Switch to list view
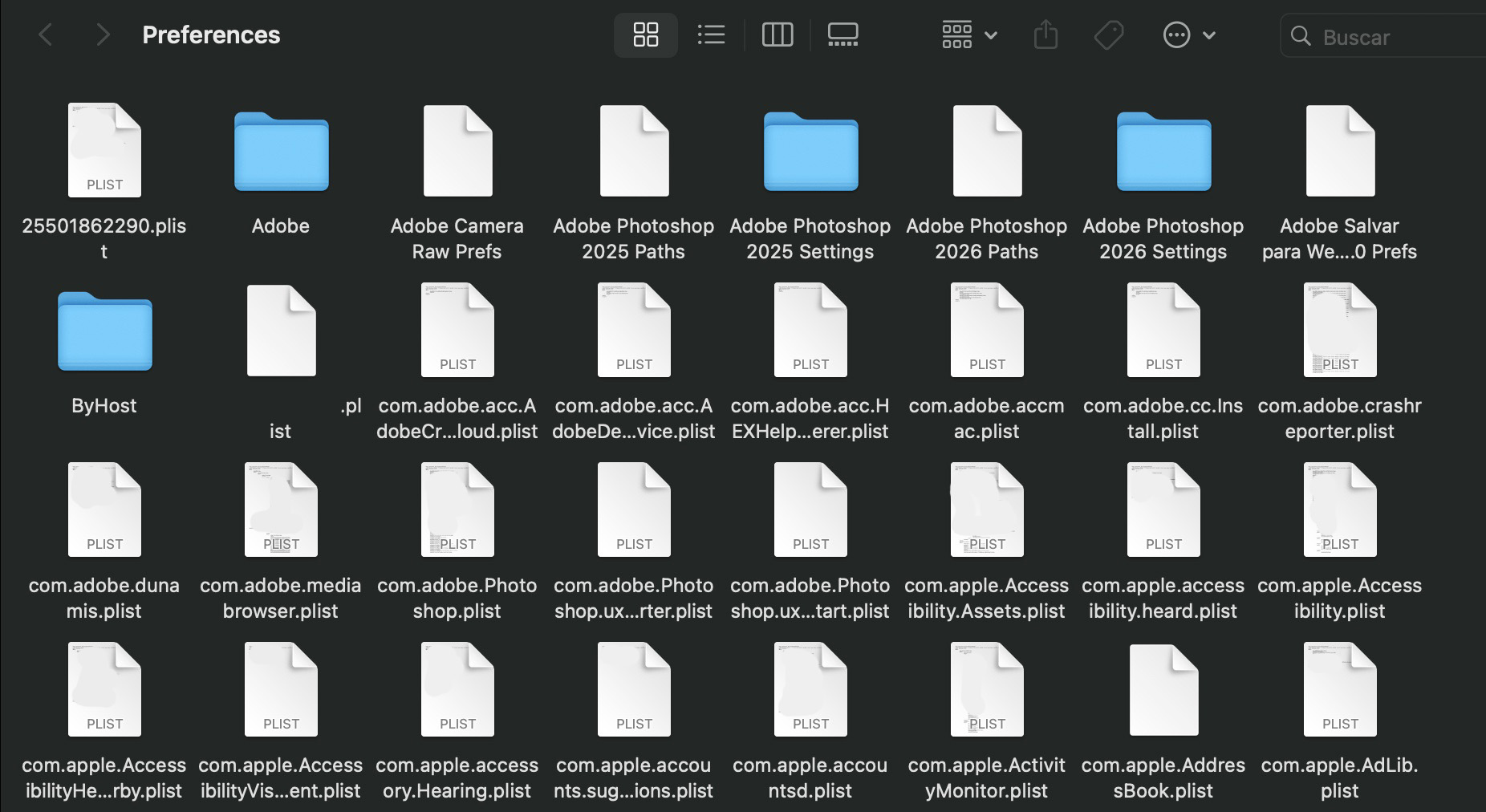The image size is (1486, 812). coord(711,35)
